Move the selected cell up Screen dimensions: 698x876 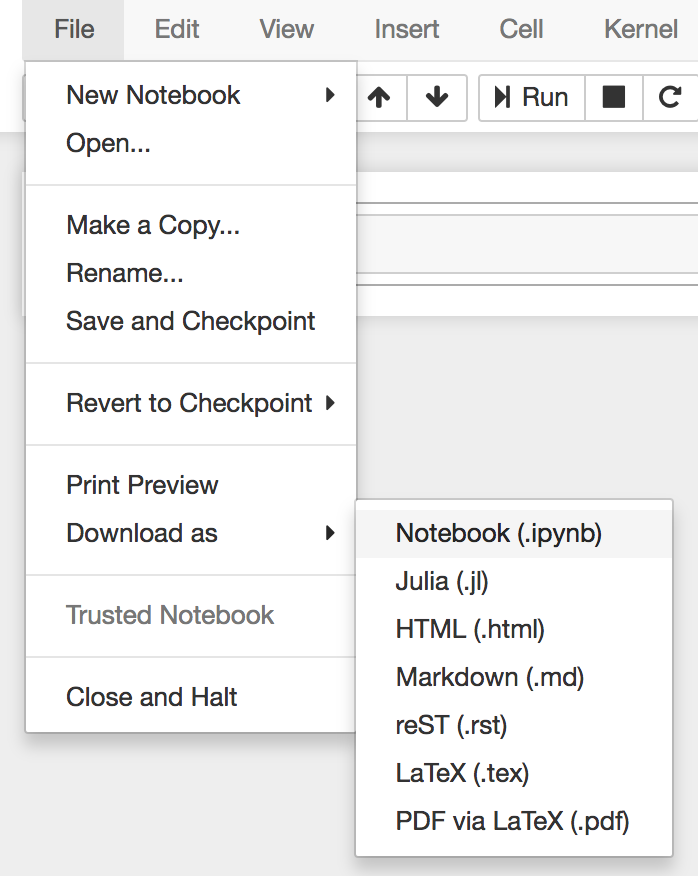click(380, 97)
